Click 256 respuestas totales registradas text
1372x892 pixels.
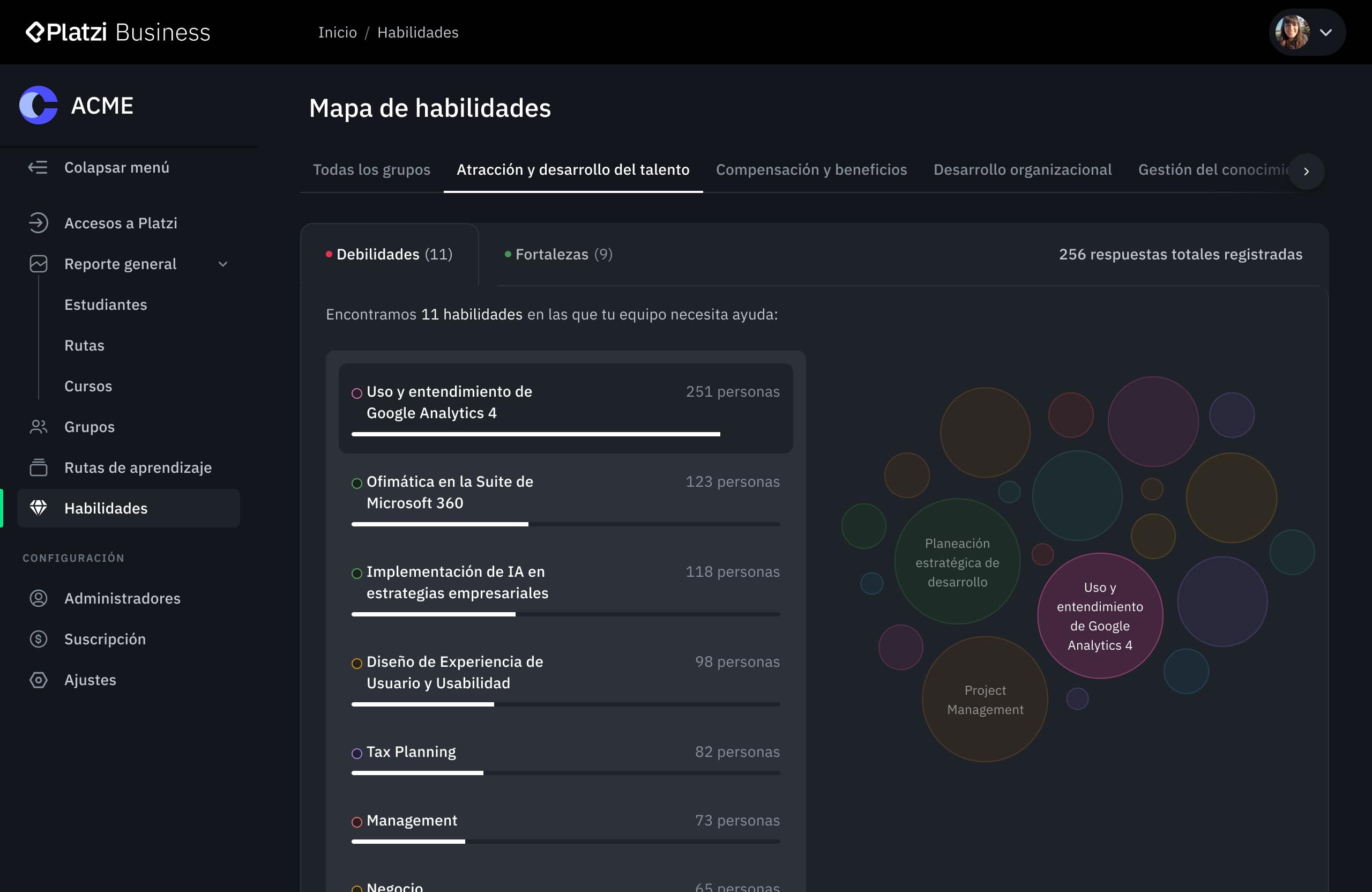pos(1180,254)
